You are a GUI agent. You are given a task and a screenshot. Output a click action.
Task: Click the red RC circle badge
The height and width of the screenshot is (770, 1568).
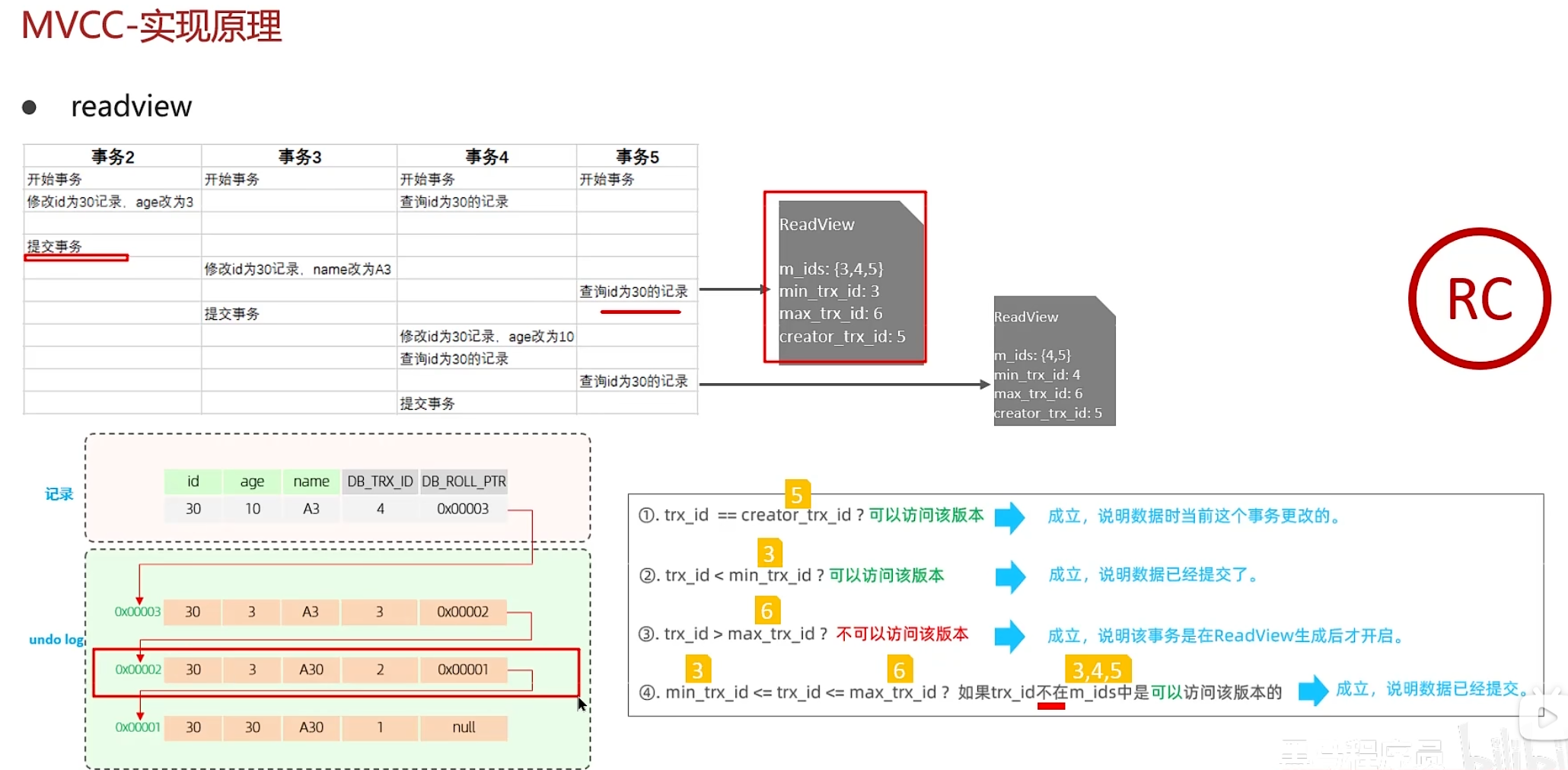[1479, 299]
